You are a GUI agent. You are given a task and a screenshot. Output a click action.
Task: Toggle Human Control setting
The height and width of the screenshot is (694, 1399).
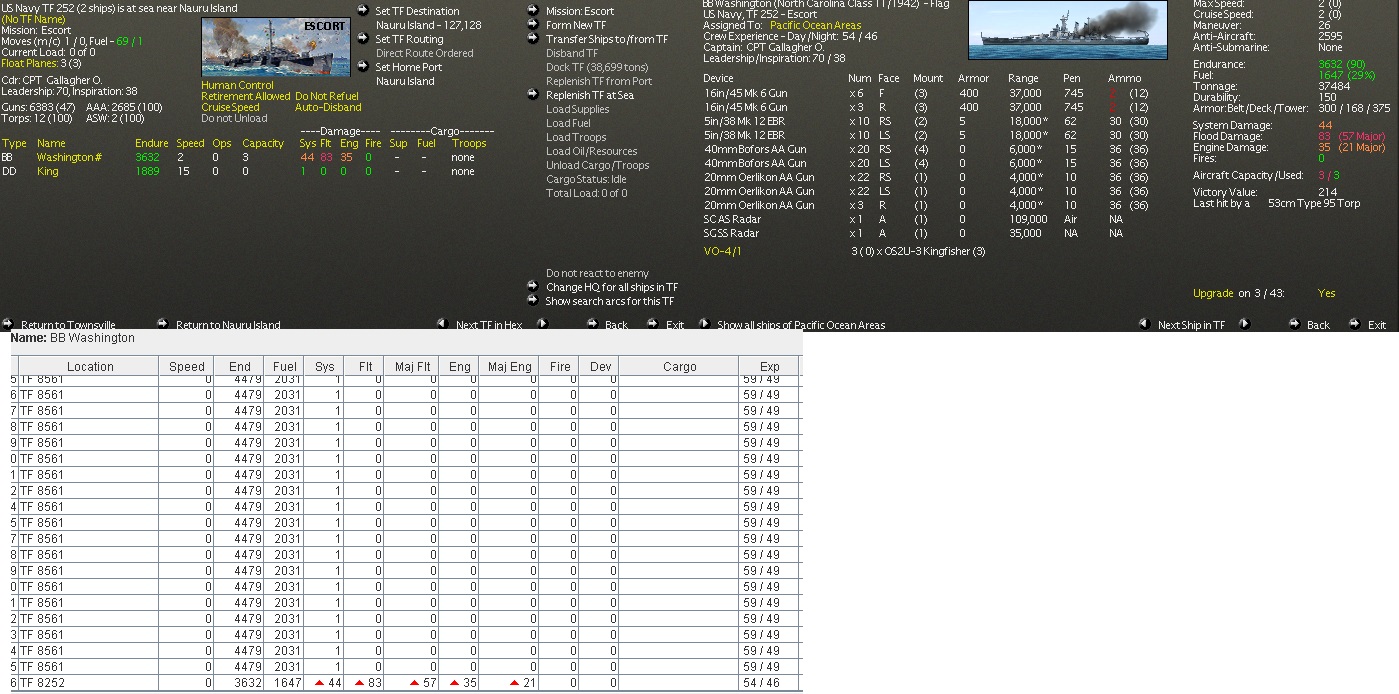tap(235, 85)
